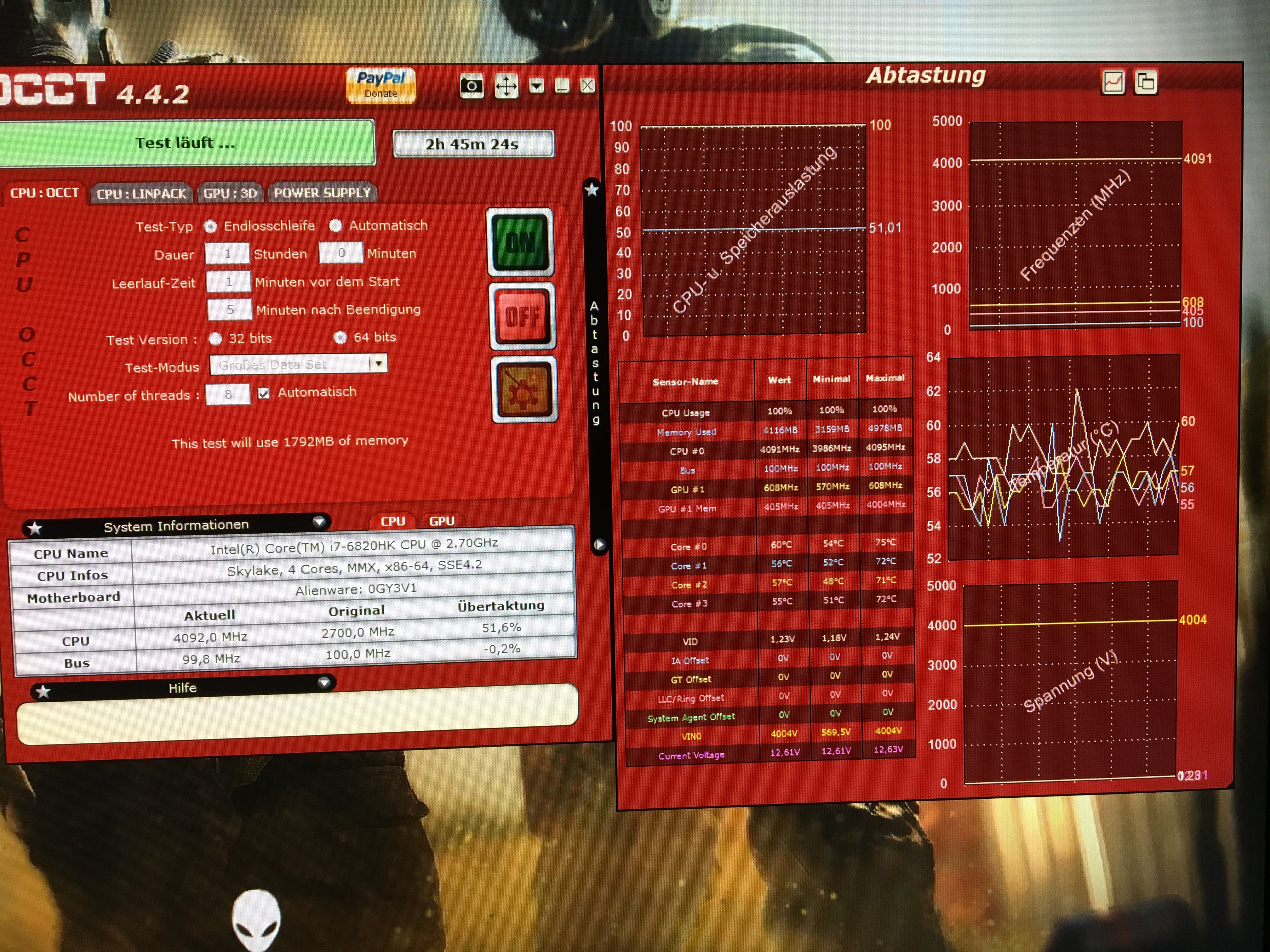Click the Stunden duration input field

point(227,254)
